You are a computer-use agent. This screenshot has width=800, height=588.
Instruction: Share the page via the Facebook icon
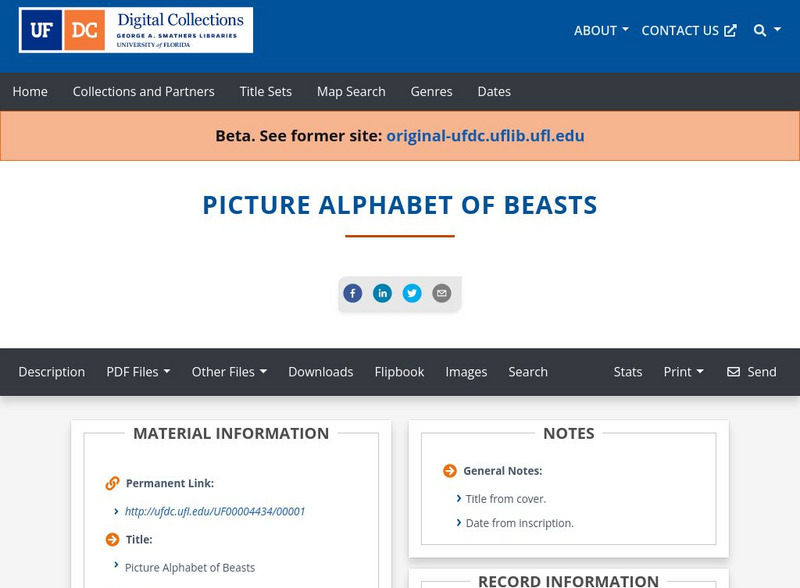pyautogui.click(x=353, y=293)
